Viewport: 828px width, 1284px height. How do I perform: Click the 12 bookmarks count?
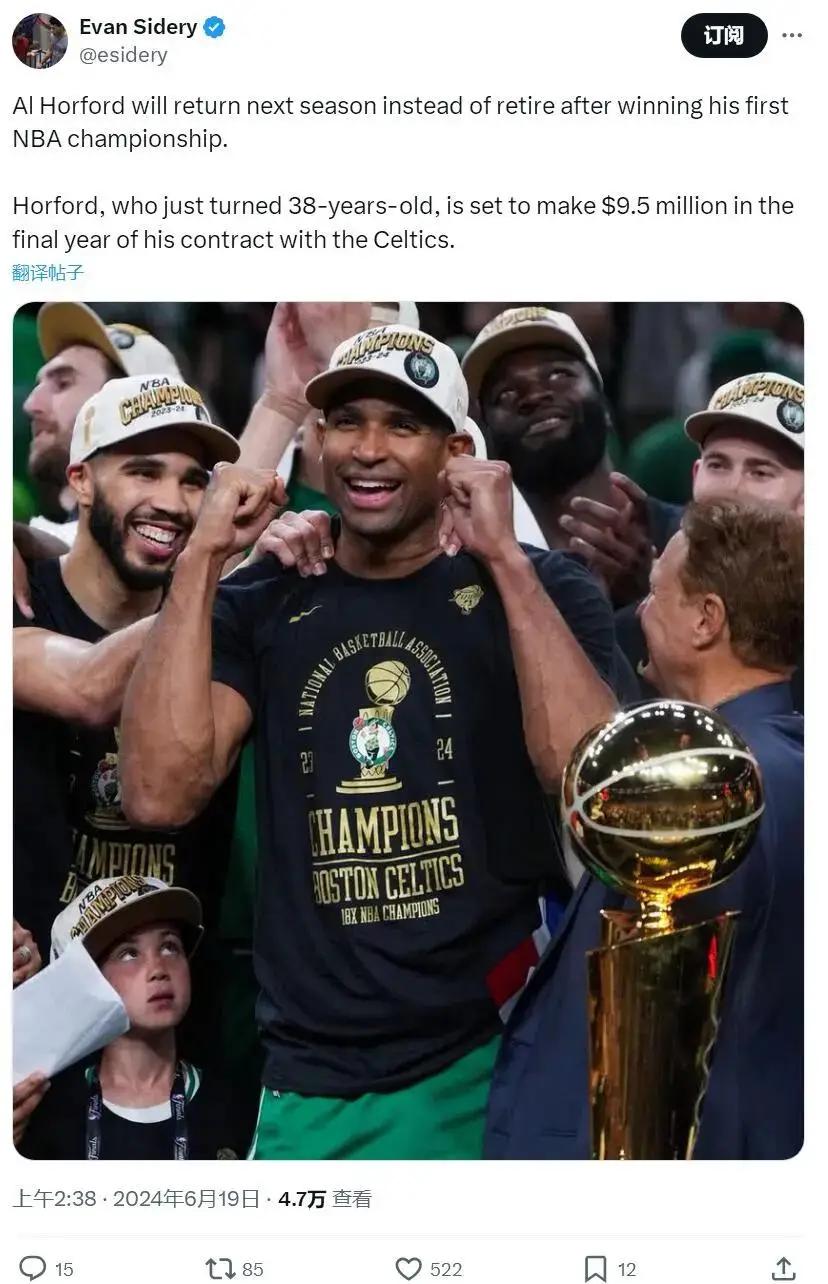pos(627,1269)
